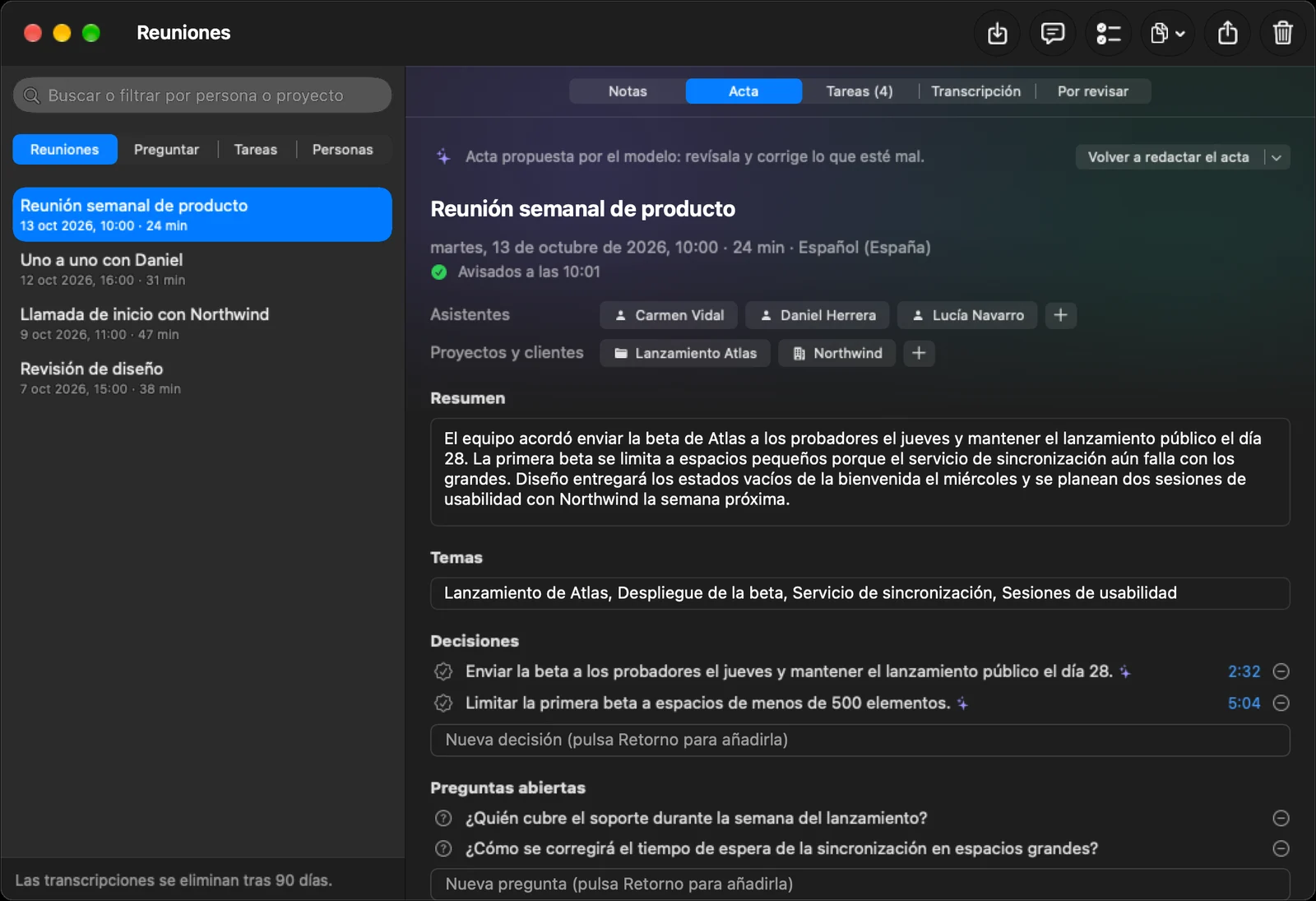Click the task list toolbar icon

tap(1109, 33)
